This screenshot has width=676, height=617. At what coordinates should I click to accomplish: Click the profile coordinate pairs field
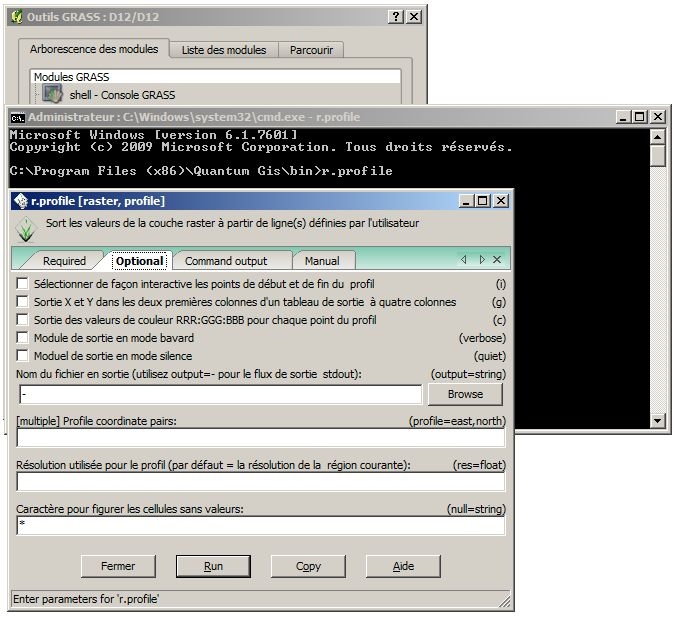point(261,438)
